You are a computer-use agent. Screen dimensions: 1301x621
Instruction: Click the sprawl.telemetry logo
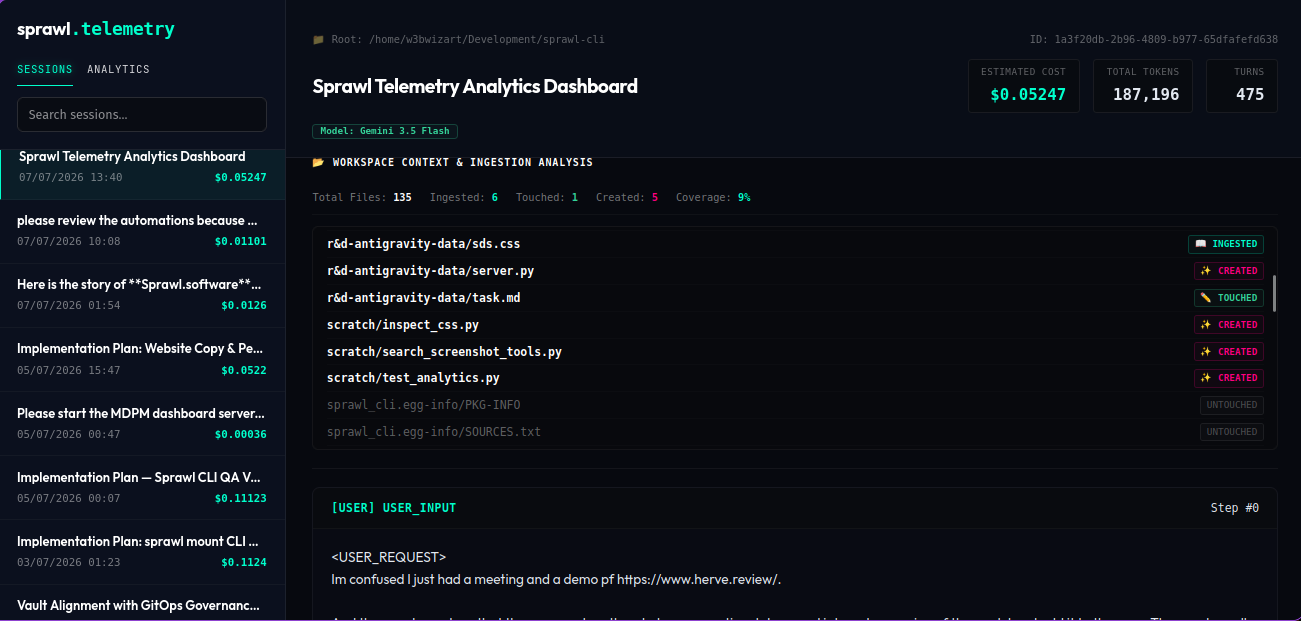pos(96,29)
